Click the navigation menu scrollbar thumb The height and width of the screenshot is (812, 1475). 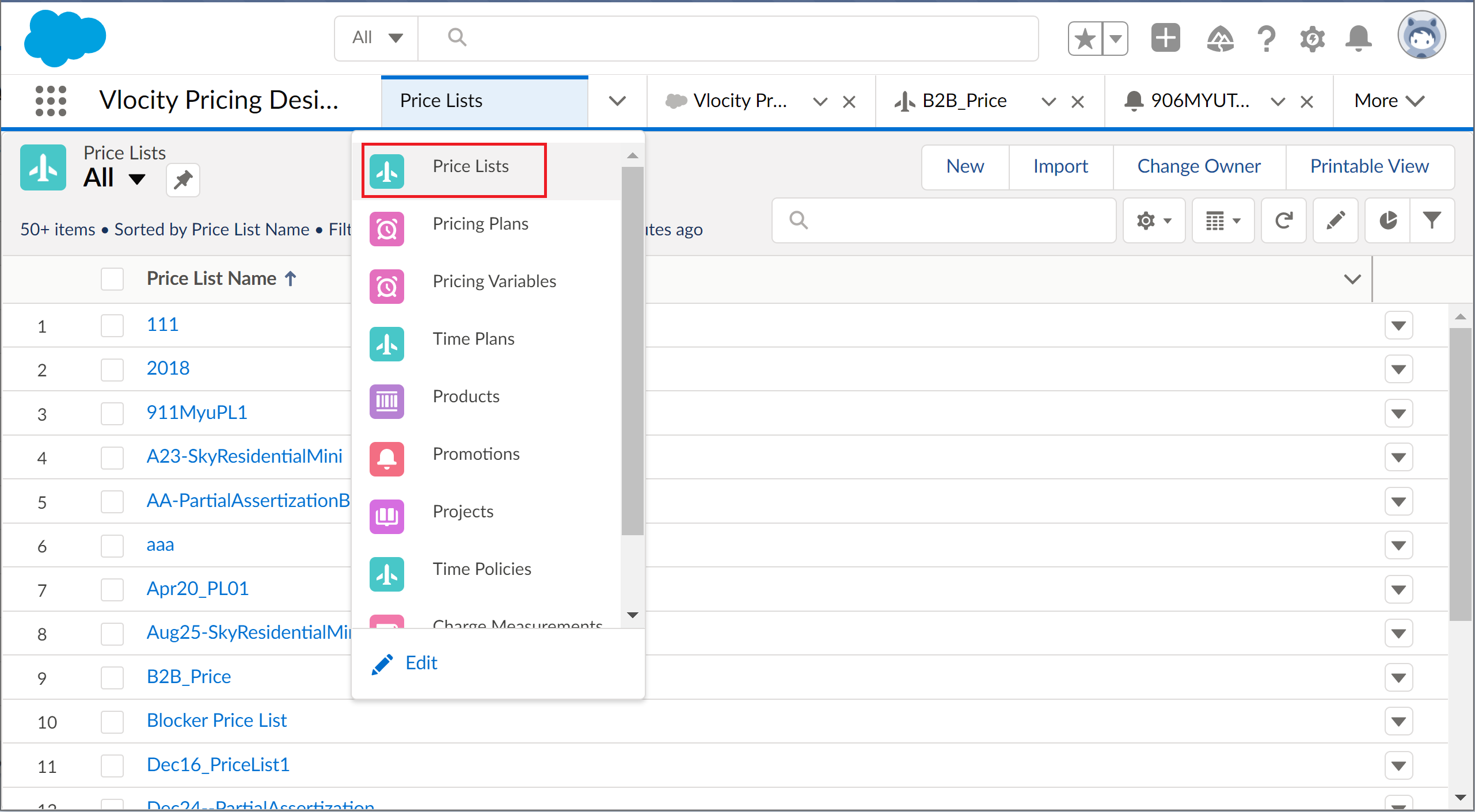pyautogui.click(x=633, y=351)
